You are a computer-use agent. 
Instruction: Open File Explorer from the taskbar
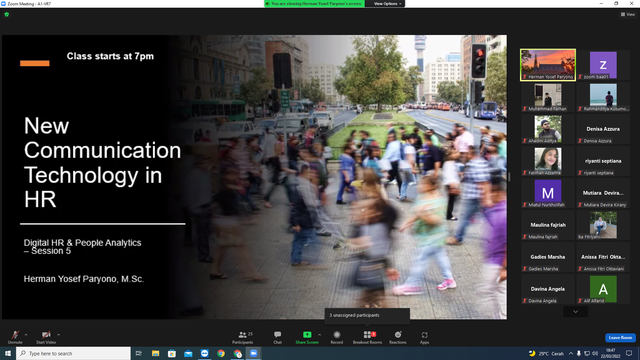tap(156, 353)
